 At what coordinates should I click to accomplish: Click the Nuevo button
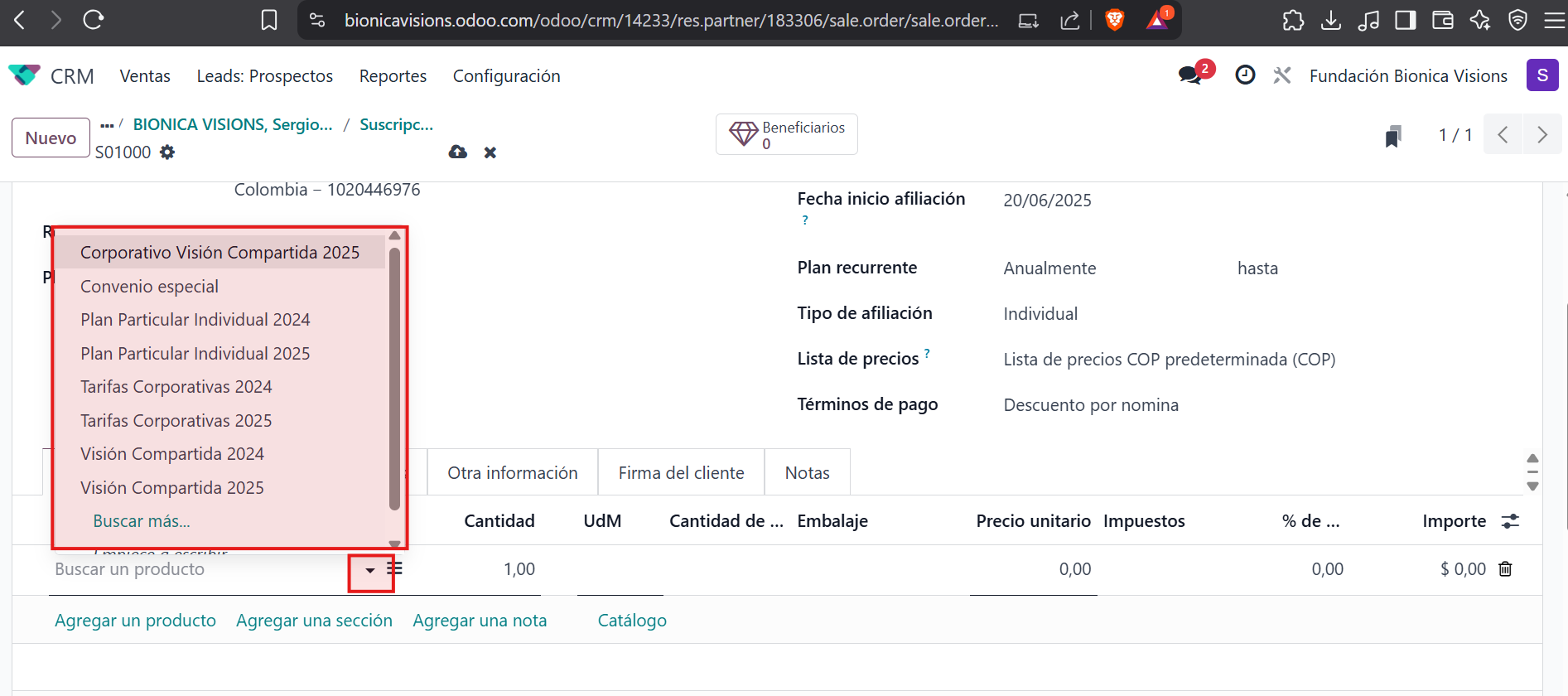click(51, 138)
